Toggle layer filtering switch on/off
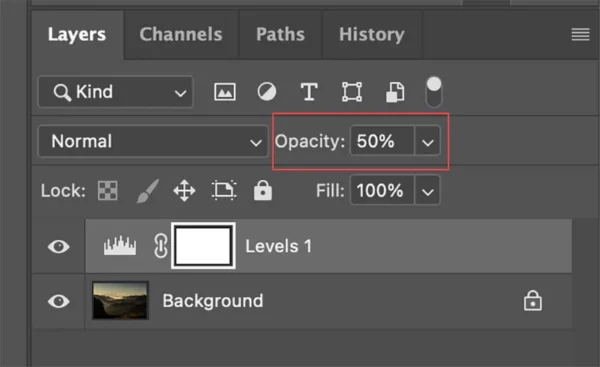This screenshot has width=600, height=367. click(434, 92)
